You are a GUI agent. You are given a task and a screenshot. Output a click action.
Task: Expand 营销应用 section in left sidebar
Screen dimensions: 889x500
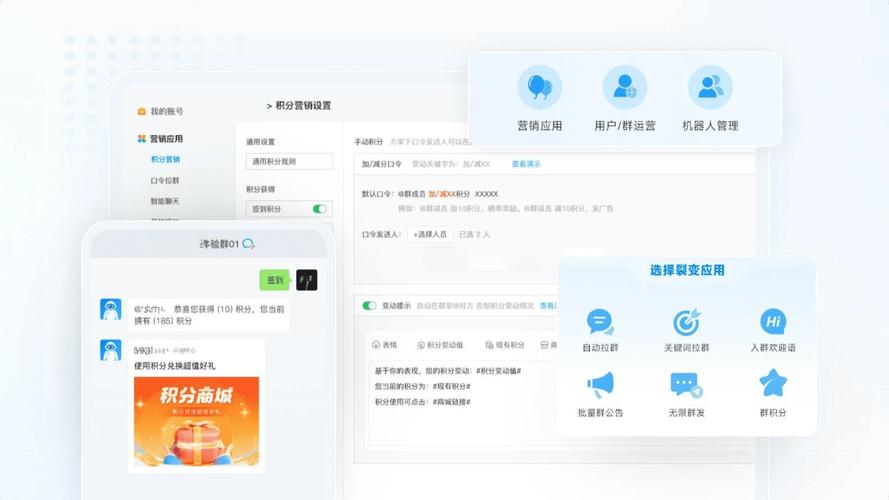[x=160, y=138]
